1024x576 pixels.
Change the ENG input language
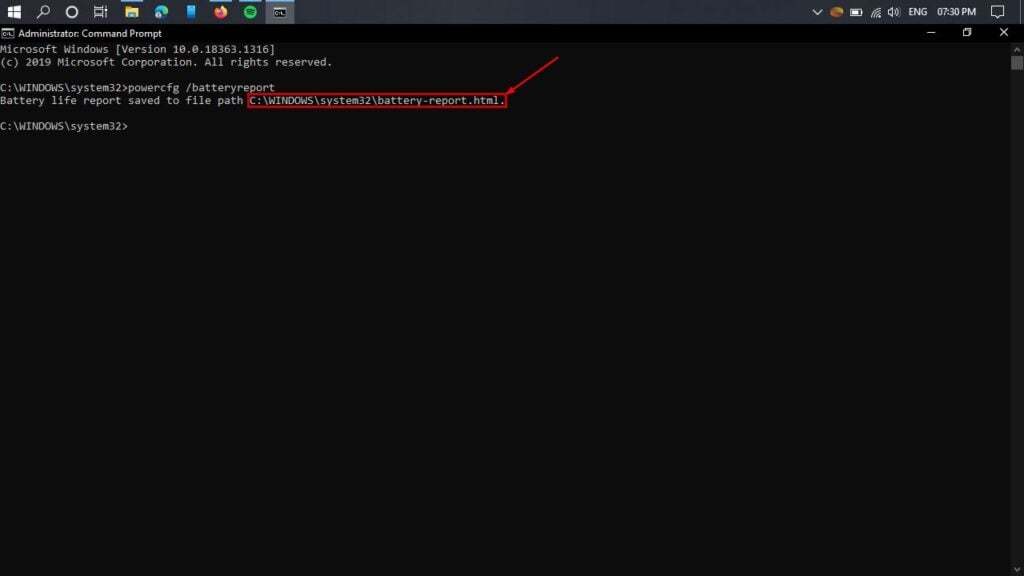918,12
